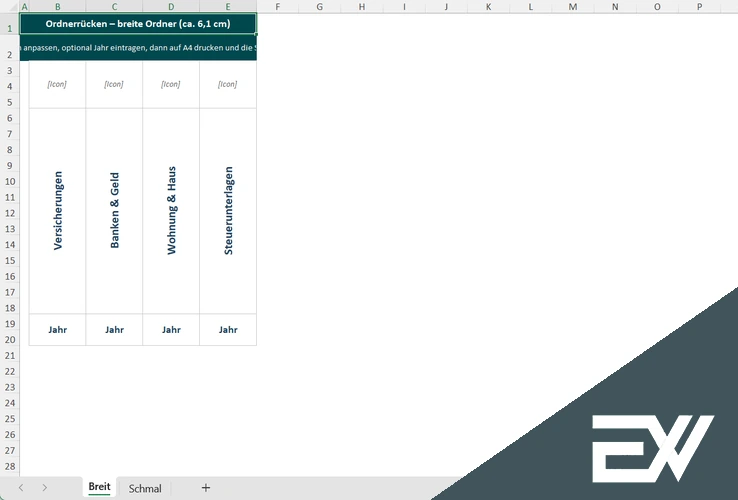Select the Jahr cell below Versicherungen
738x500 pixels.
pyautogui.click(x=57, y=330)
